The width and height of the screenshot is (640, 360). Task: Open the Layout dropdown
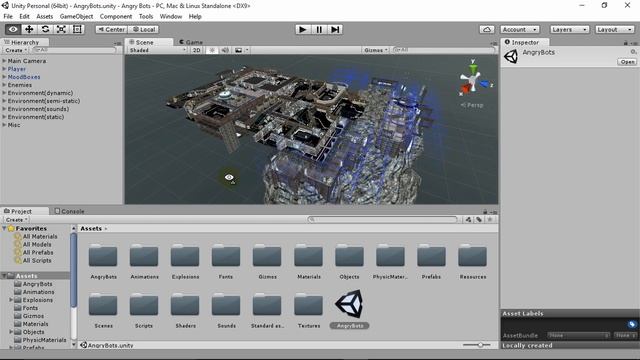click(614, 29)
